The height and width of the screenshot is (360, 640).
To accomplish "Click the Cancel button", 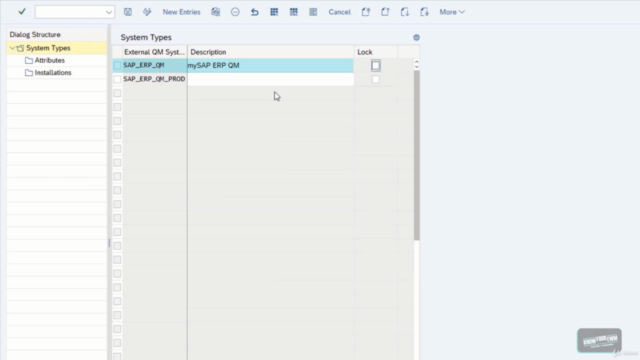I will point(339,12).
